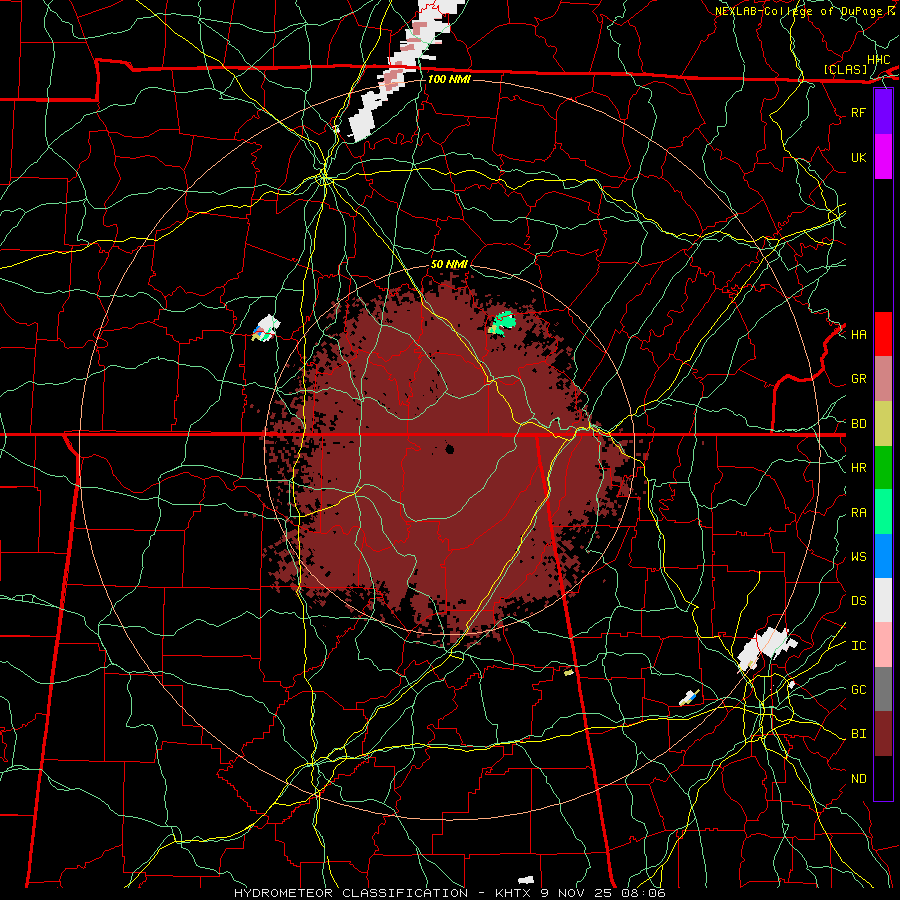
Task: Click the red HA legend color swatch
Action: 883,334
